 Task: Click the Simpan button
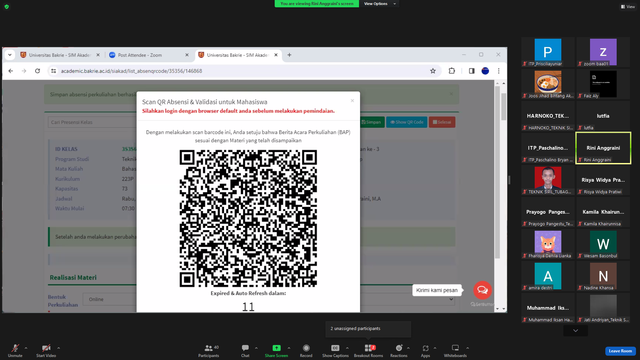click(371, 122)
